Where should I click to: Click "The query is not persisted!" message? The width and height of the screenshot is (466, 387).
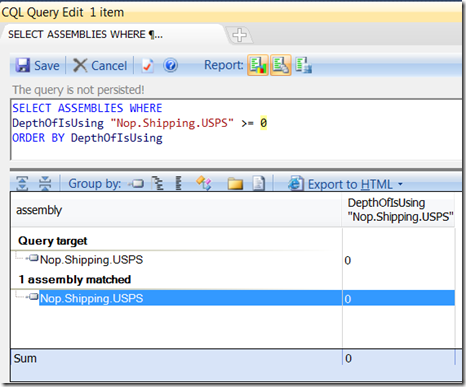(x=78, y=90)
